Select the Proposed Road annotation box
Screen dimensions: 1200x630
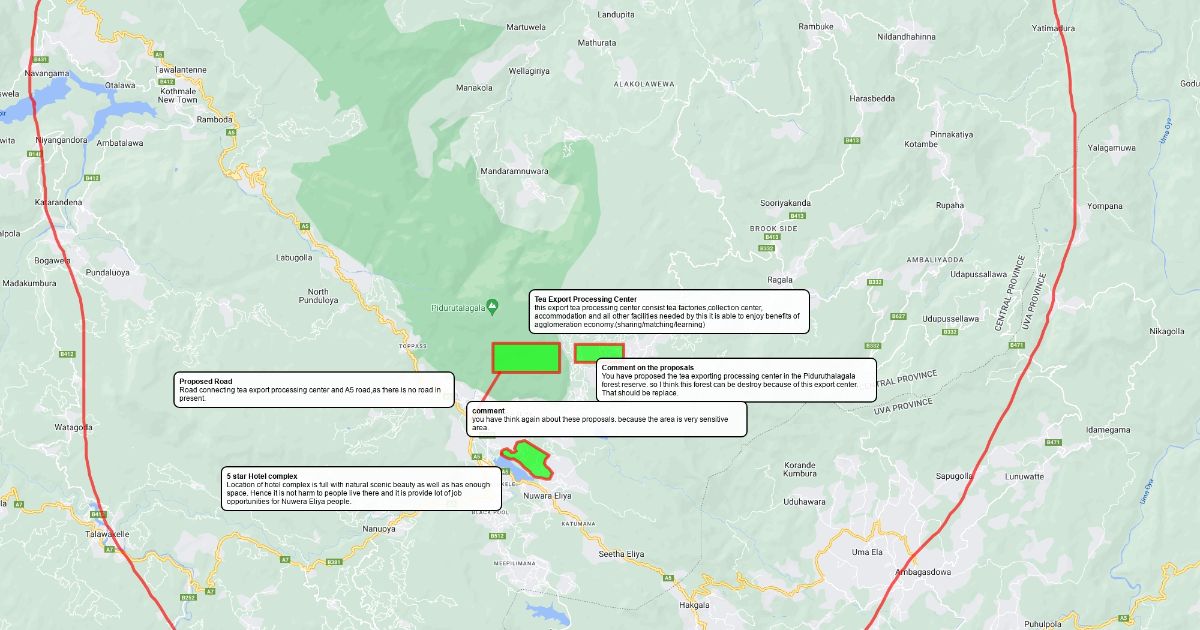click(315, 390)
